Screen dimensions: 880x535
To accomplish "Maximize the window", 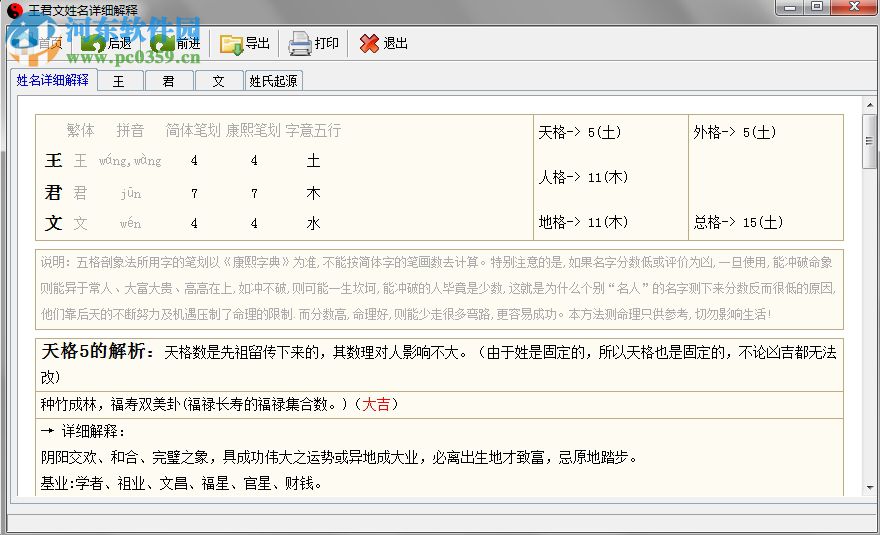I will click(817, 7).
